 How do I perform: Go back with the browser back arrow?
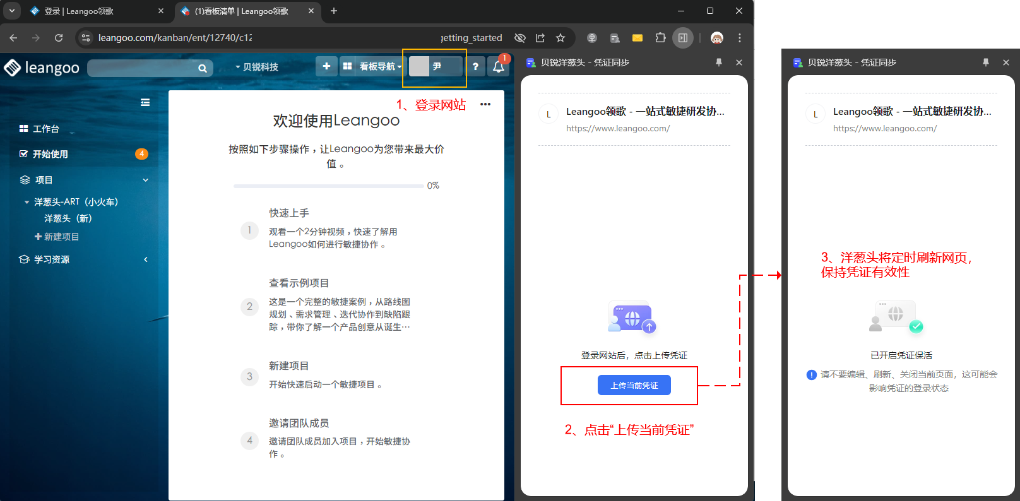14,38
